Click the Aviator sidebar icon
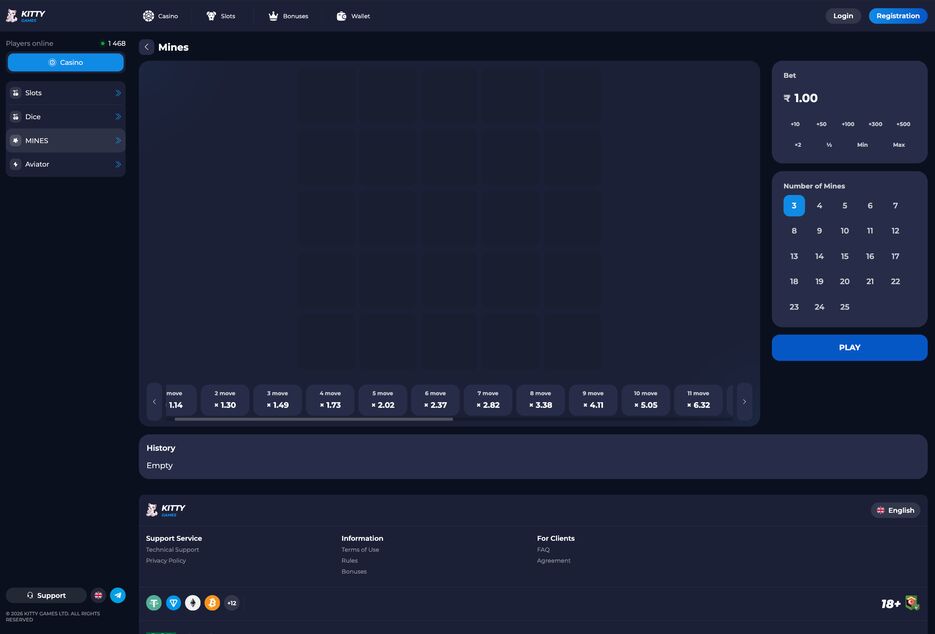The image size is (935, 634). click(x=16, y=165)
